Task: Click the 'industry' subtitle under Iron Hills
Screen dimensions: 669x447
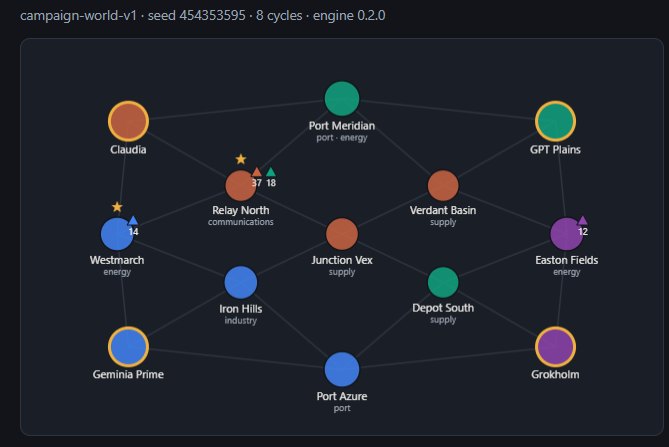Action: (x=241, y=320)
